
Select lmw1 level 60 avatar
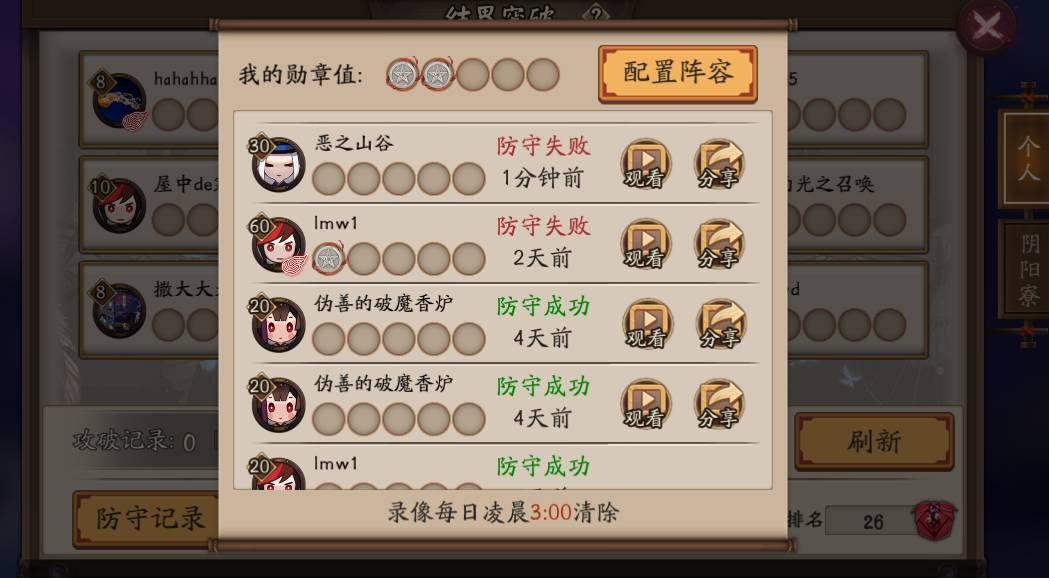pyautogui.click(x=278, y=244)
